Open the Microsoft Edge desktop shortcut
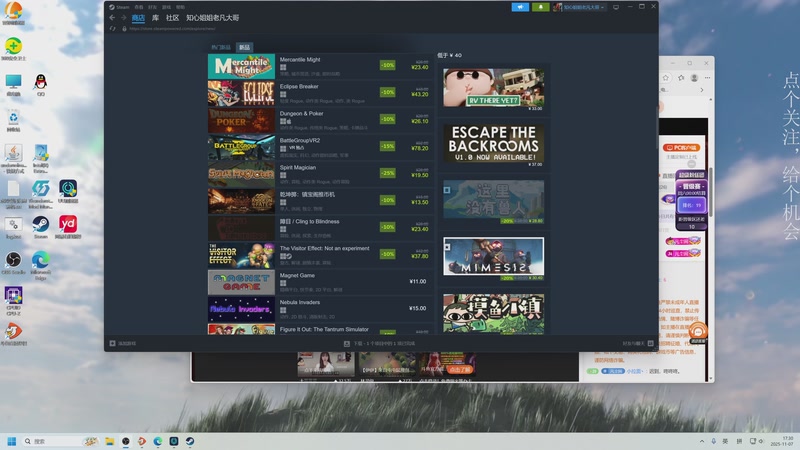800x450 pixels. (x=41, y=265)
